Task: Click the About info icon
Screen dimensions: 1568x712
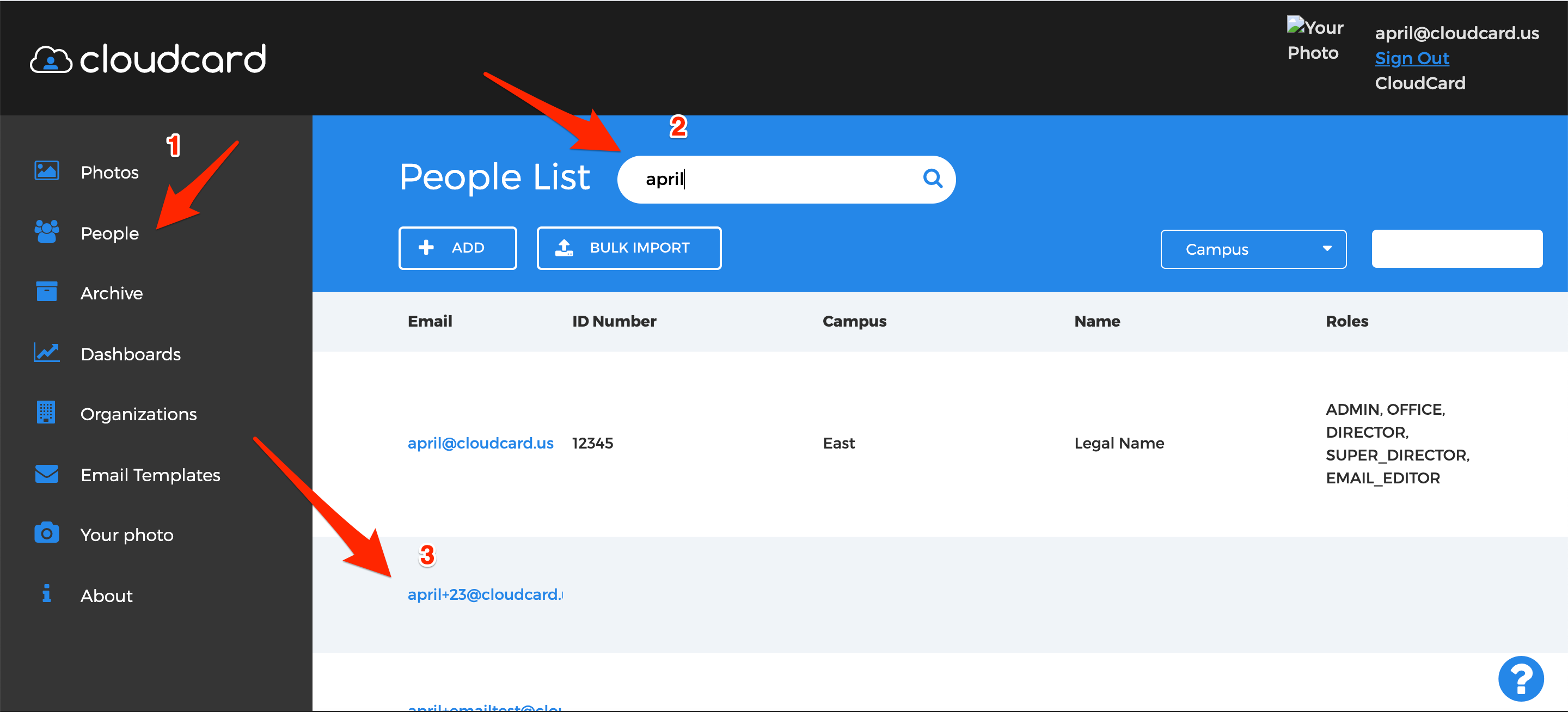Action: coord(46,594)
